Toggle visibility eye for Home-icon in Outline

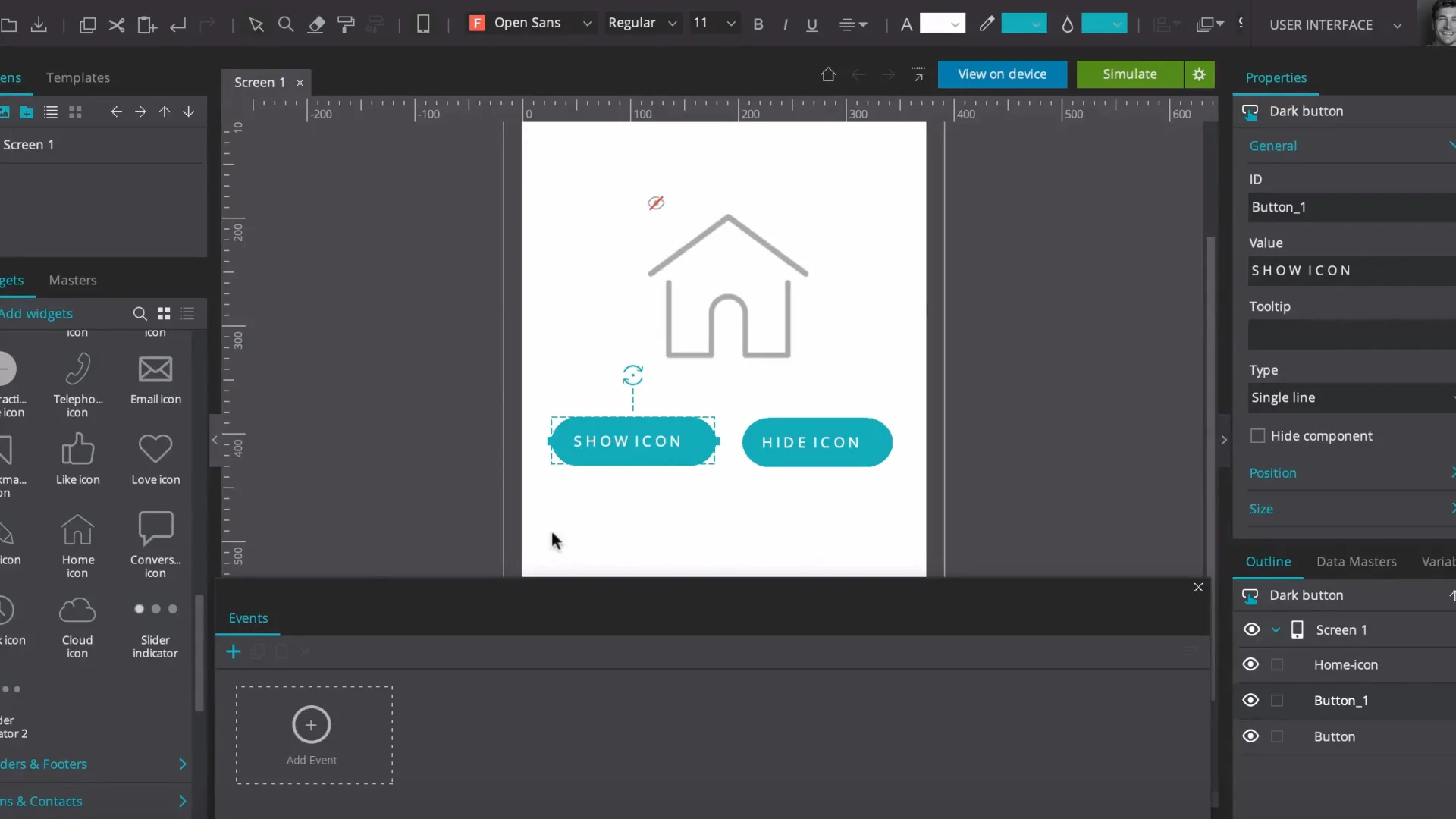coord(1251,664)
